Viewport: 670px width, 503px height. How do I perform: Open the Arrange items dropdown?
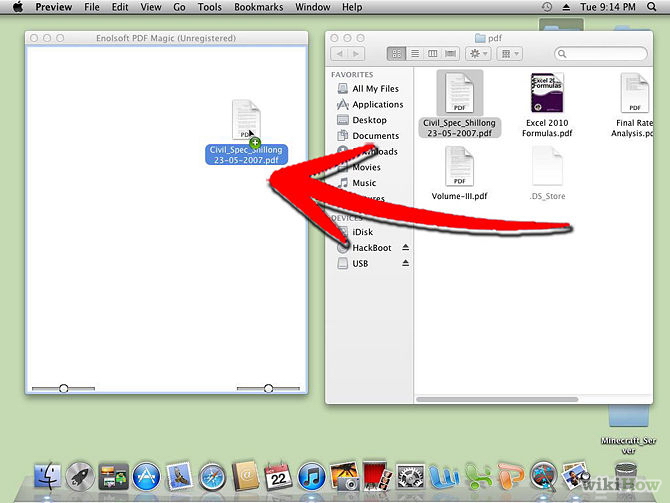point(509,52)
